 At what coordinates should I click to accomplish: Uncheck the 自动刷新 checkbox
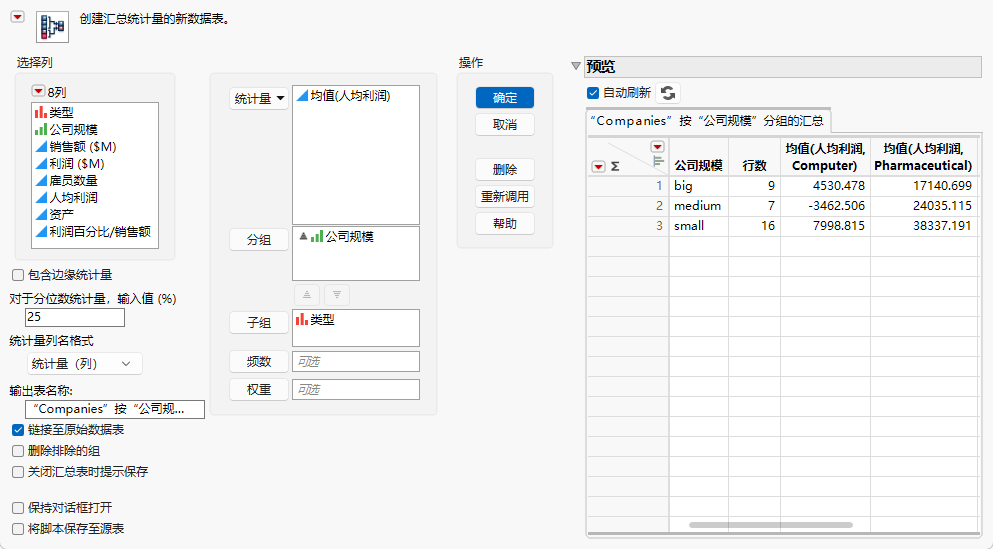point(593,93)
